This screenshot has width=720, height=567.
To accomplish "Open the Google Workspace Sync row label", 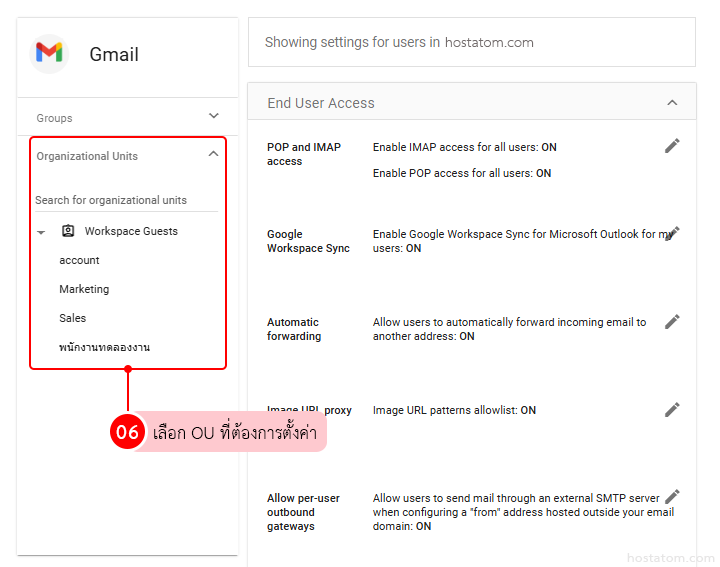I will point(308,241).
